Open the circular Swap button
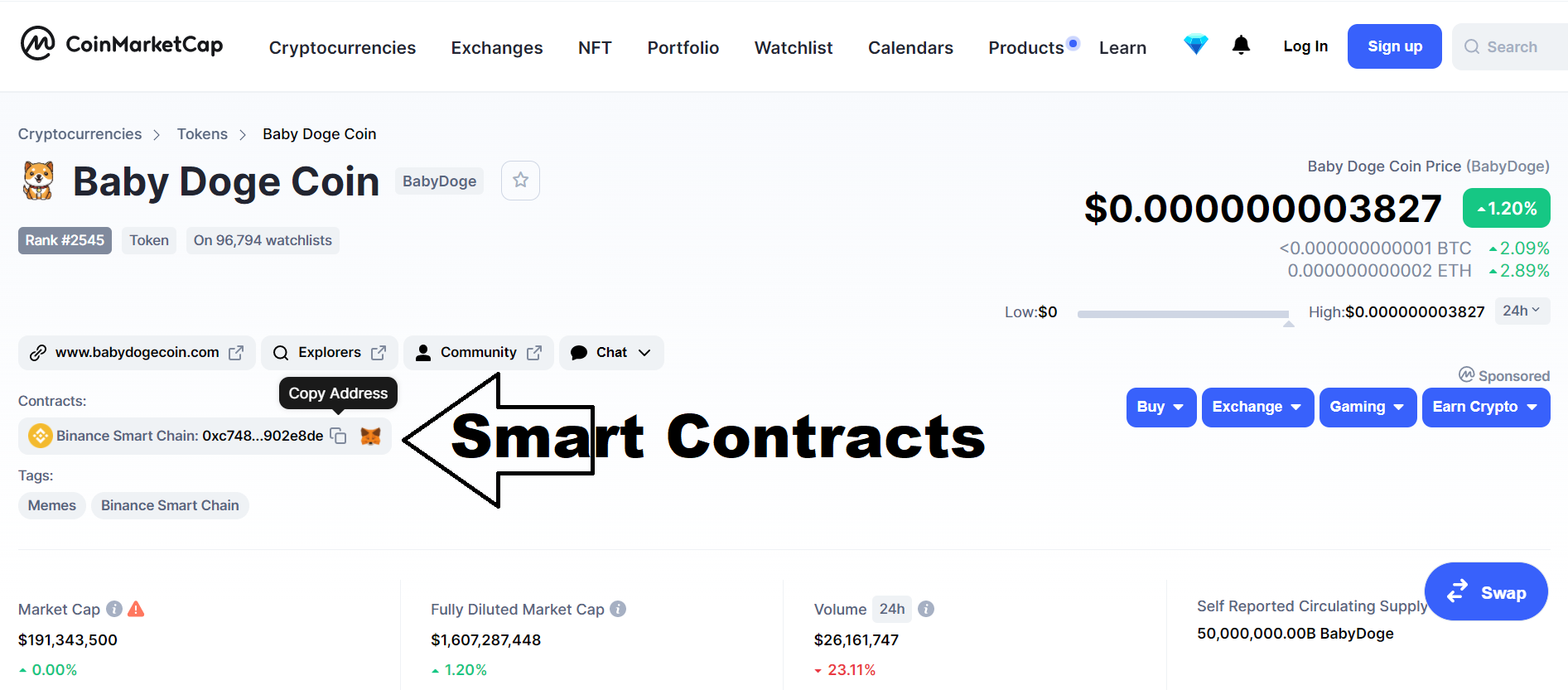 click(x=1486, y=591)
